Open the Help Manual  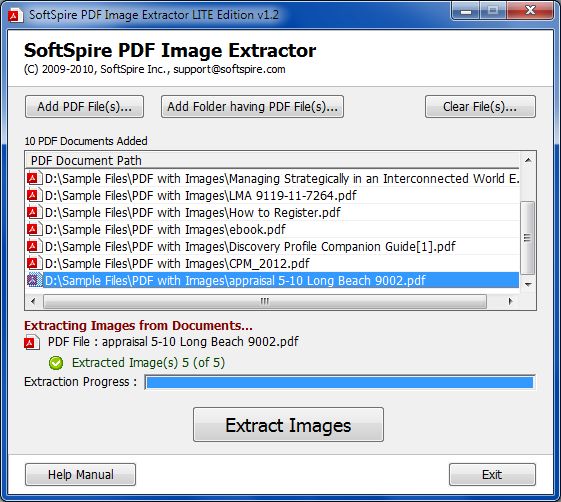pos(81,474)
